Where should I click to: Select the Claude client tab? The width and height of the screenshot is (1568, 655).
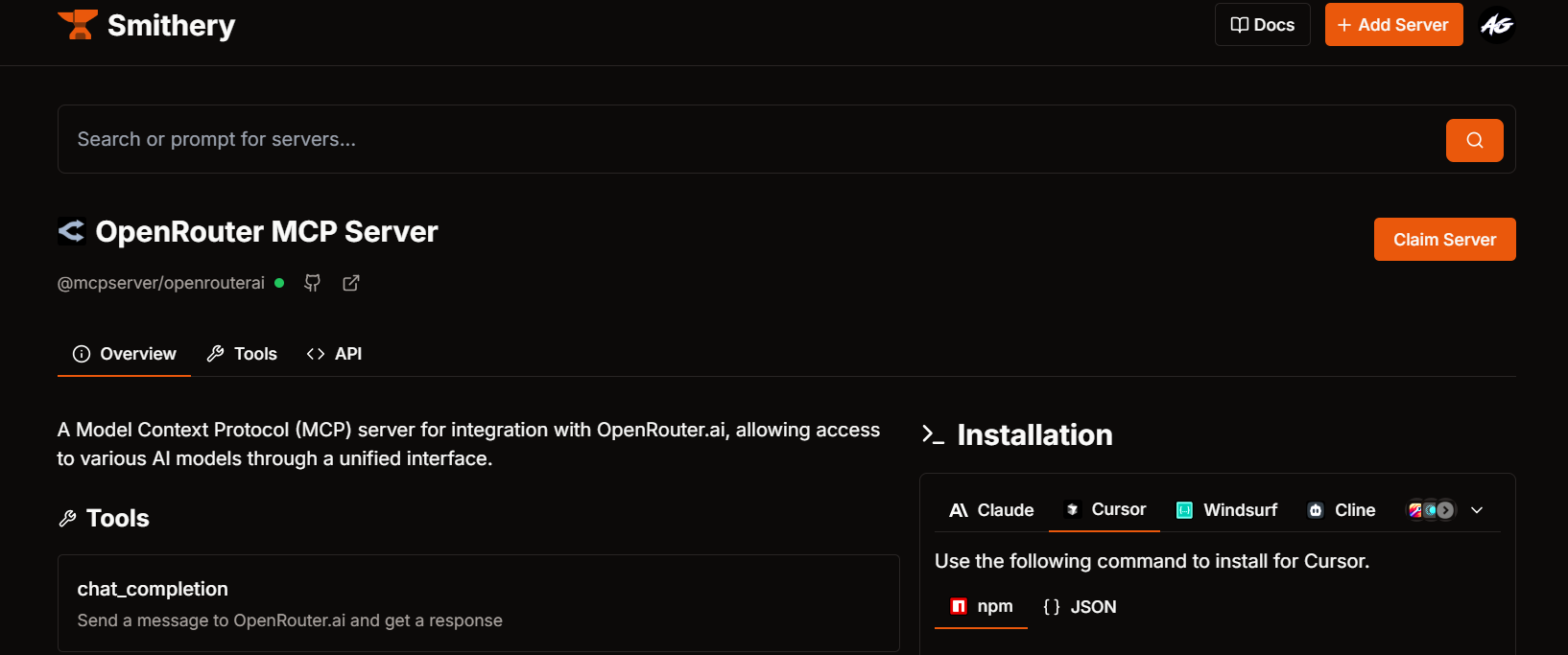point(991,510)
